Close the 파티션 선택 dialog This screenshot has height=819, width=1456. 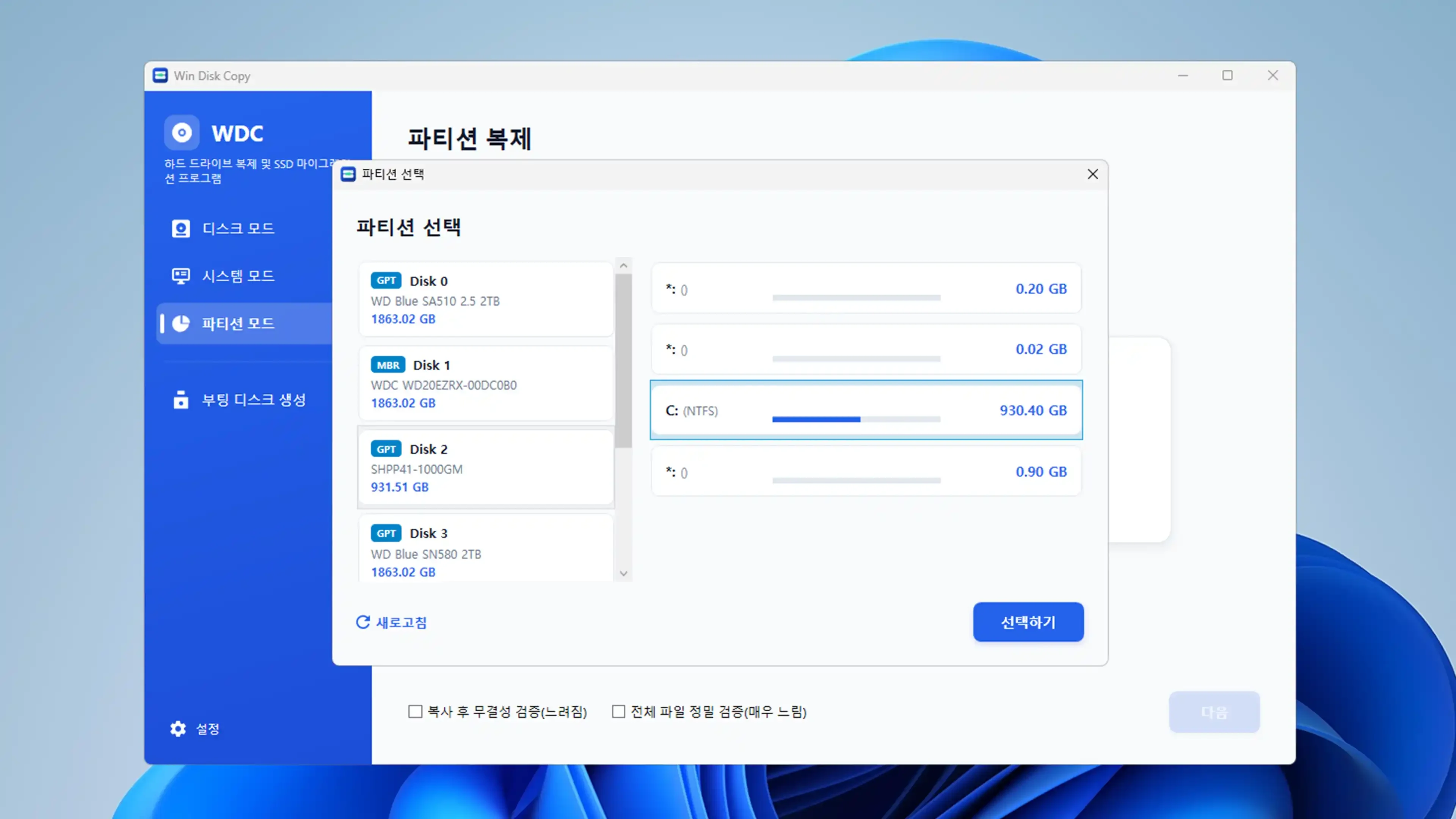(1092, 174)
